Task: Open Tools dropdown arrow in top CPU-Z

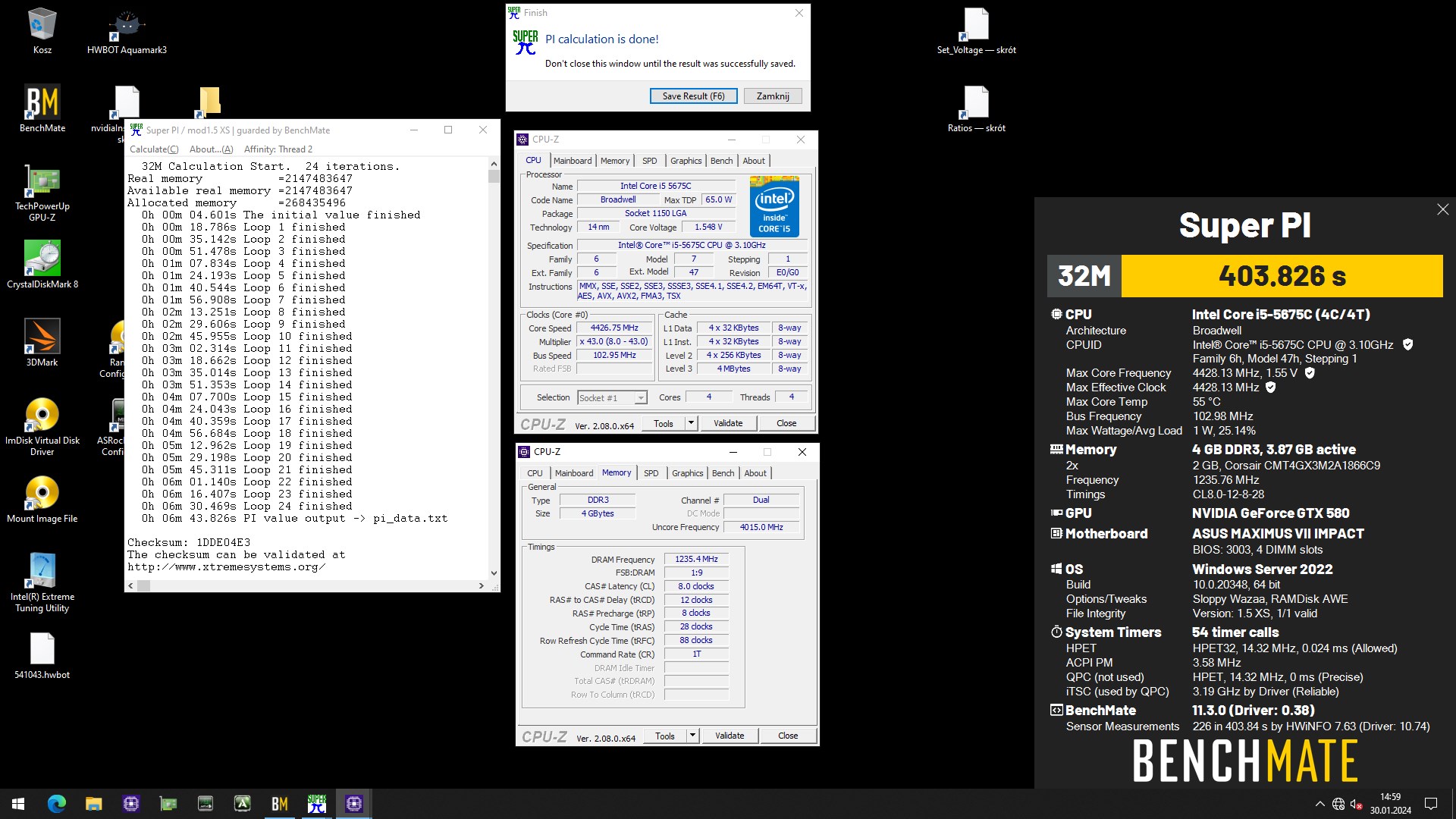Action: click(x=691, y=423)
